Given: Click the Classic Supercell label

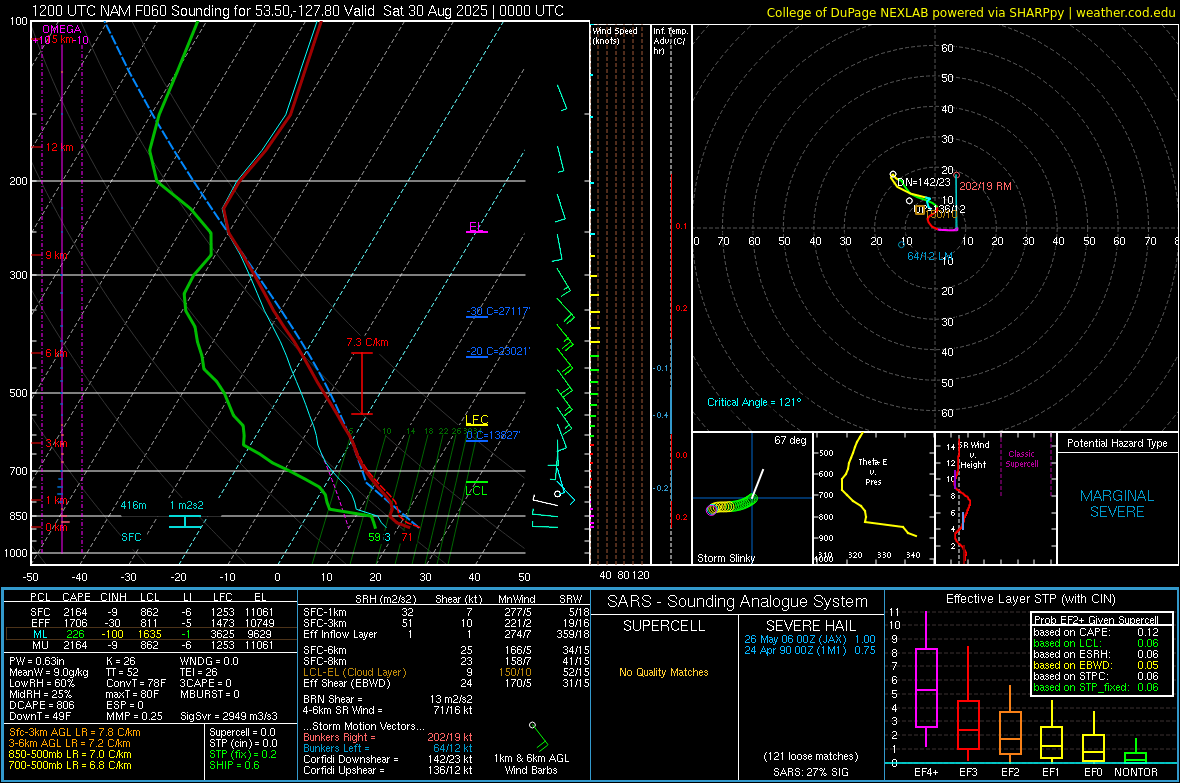Looking at the screenshot, I should tap(1022, 459).
